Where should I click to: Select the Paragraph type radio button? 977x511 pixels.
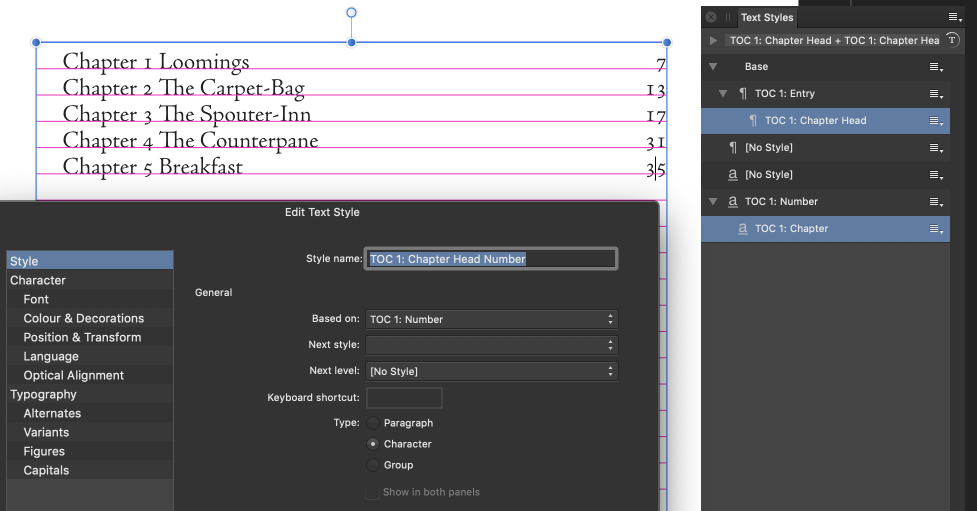pos(374,423)
